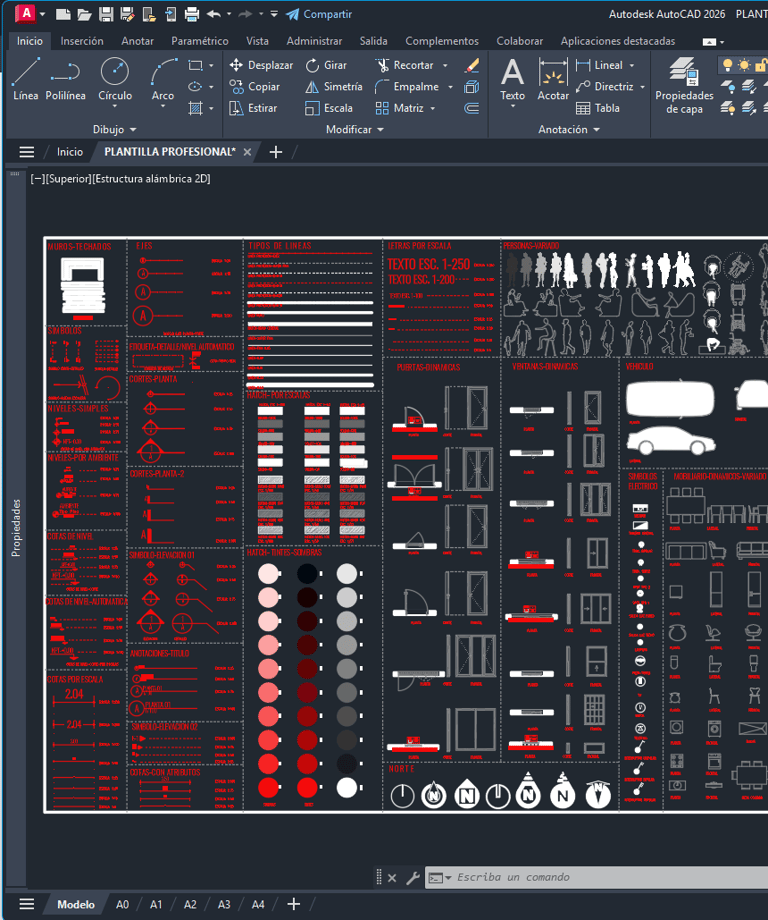Click the Empalme (fillet) tool
Image resolution: width=768 pixels, height=920 pixels.
point(407,87)
